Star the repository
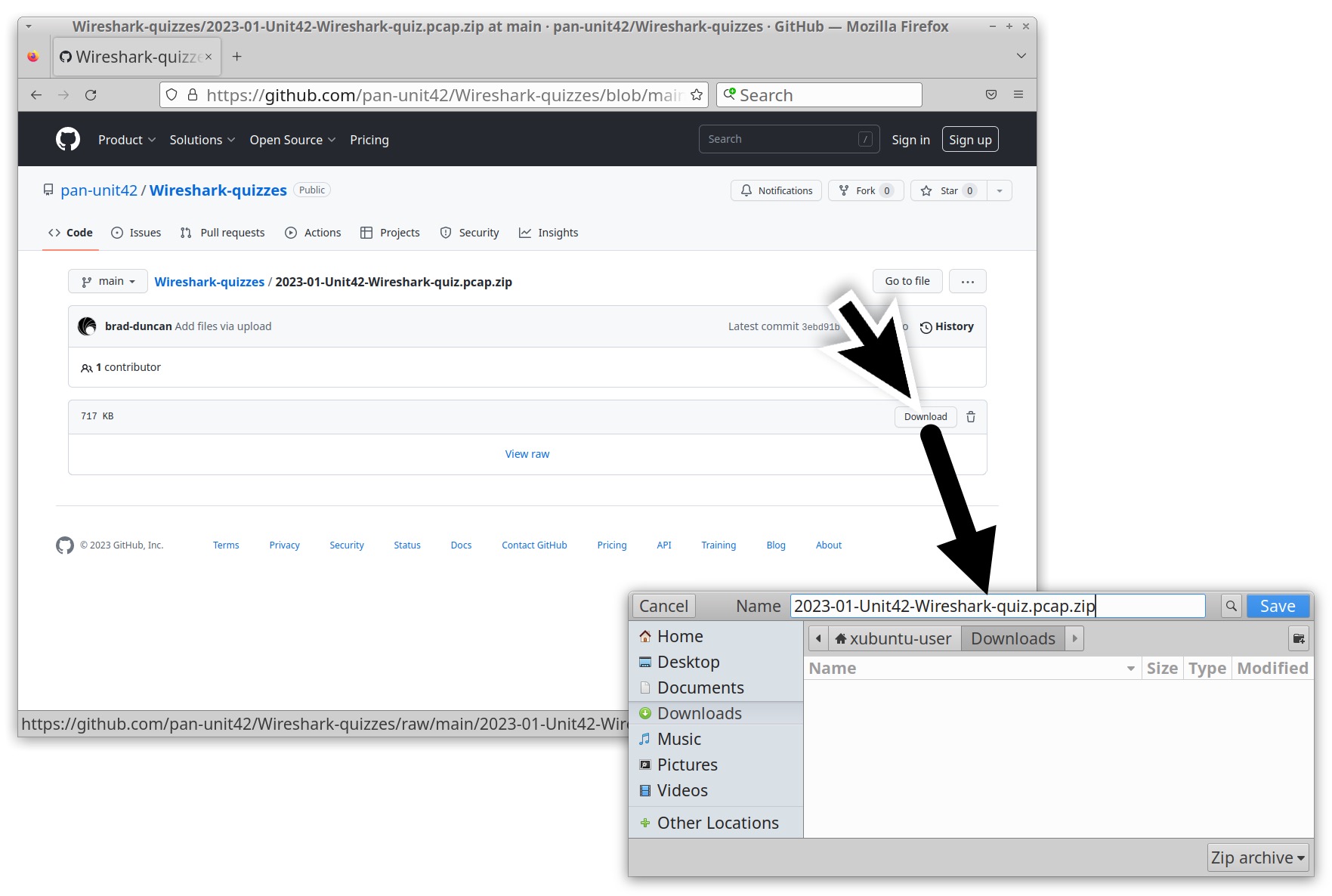 click(948, 190)
